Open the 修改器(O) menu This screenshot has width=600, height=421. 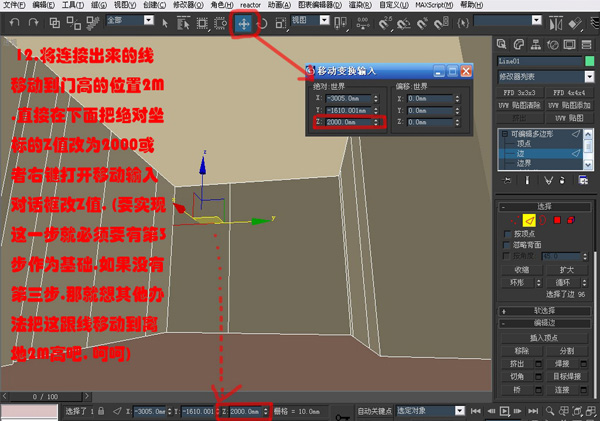(188, 5)
